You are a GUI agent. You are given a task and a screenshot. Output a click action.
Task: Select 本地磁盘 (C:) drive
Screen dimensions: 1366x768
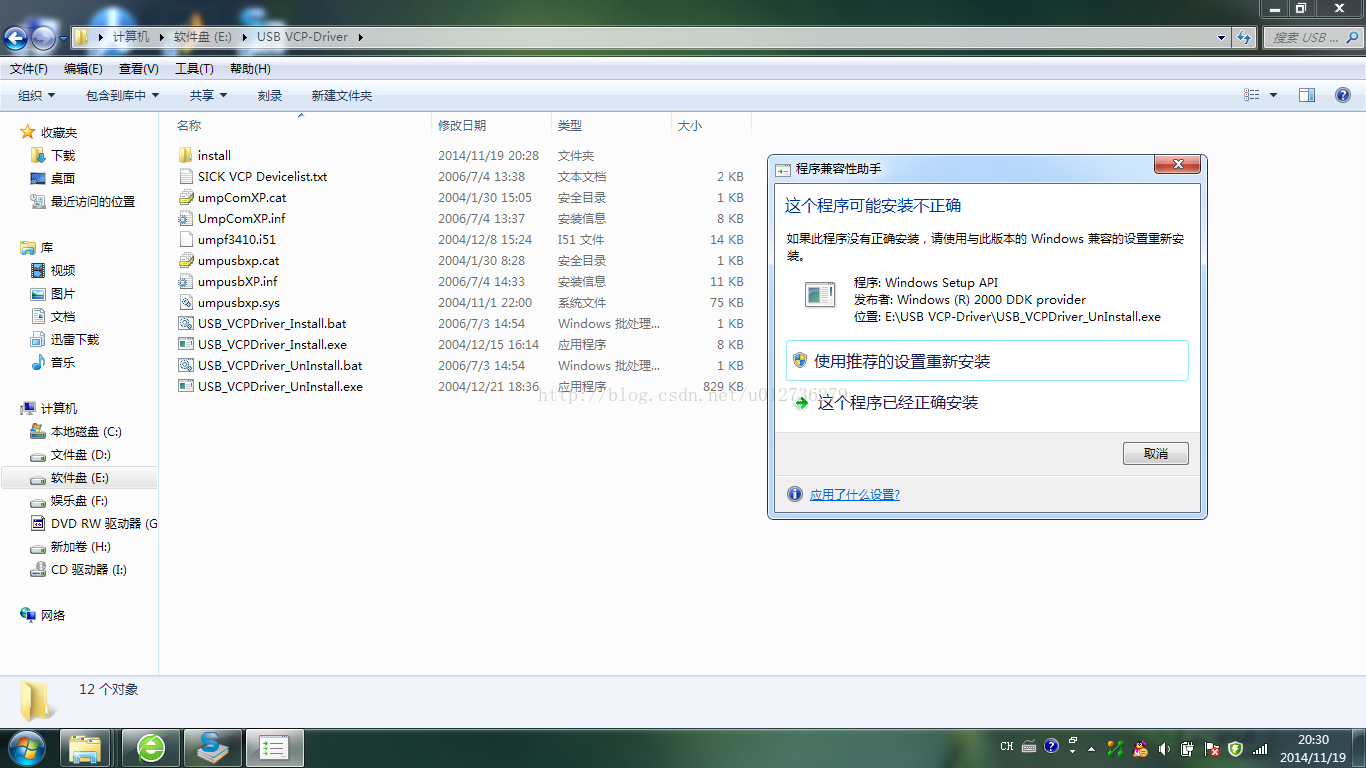(x=86, y=431)
